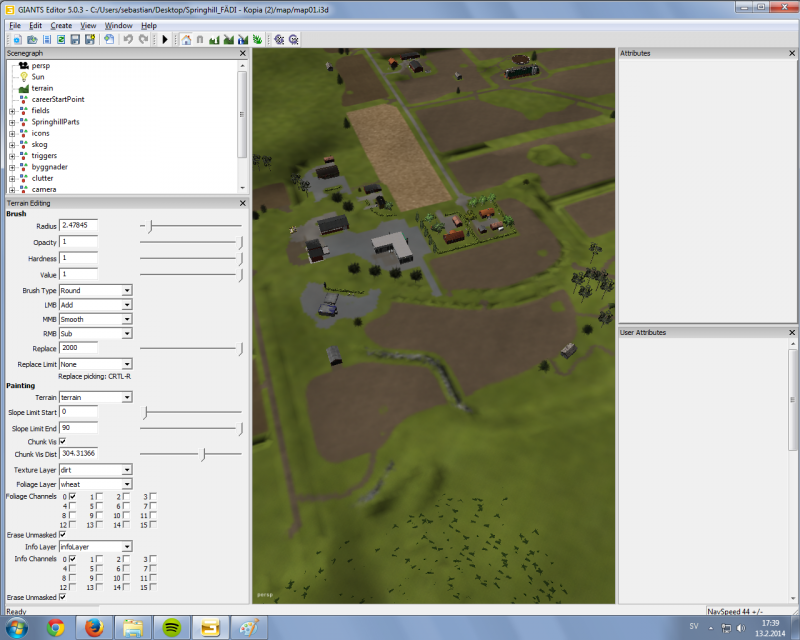This screenshot has height=640, width=800.
Task: Enable Foliage Channels 3 checkbox
Action: pyautogui.click(x=153, y=496)
